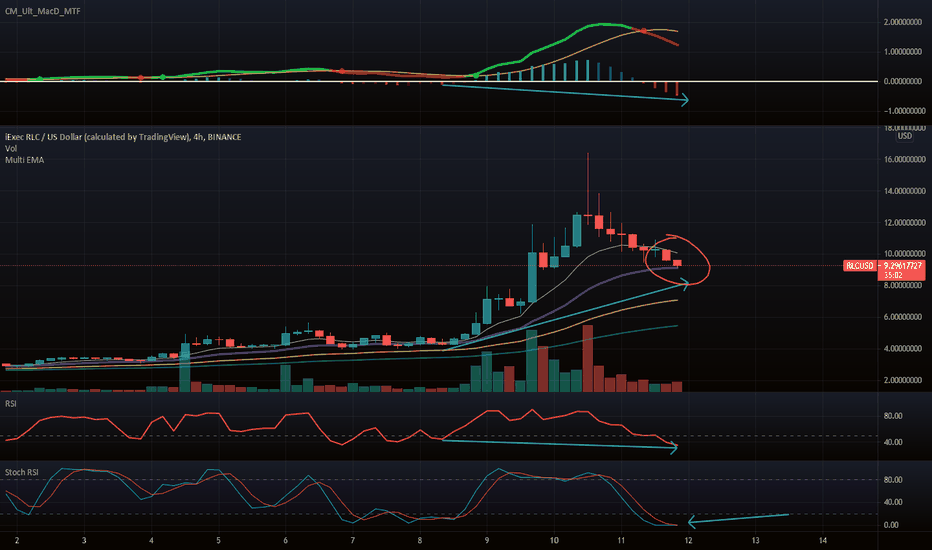This screenshot has width=932, height=550.
Task: Click the Vol indicator label
Action: point(11,149)
